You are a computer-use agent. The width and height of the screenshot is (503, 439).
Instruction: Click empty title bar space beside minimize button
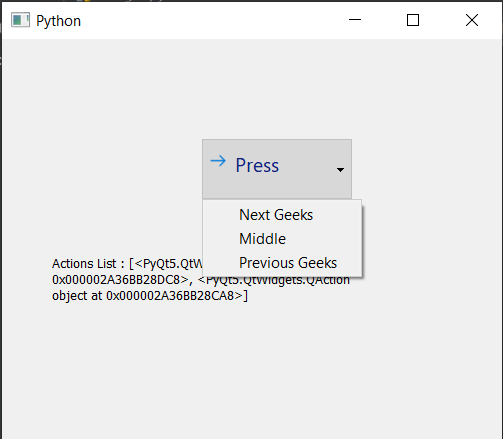[x=233, y=20]
